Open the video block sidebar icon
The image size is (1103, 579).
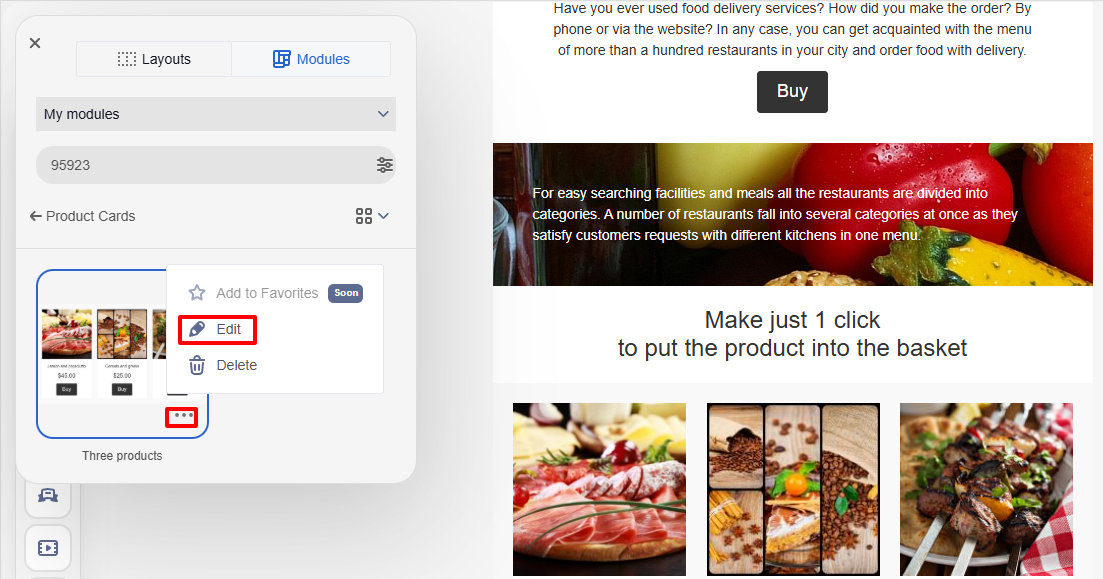pyautogui.click(x=48, y=547)
